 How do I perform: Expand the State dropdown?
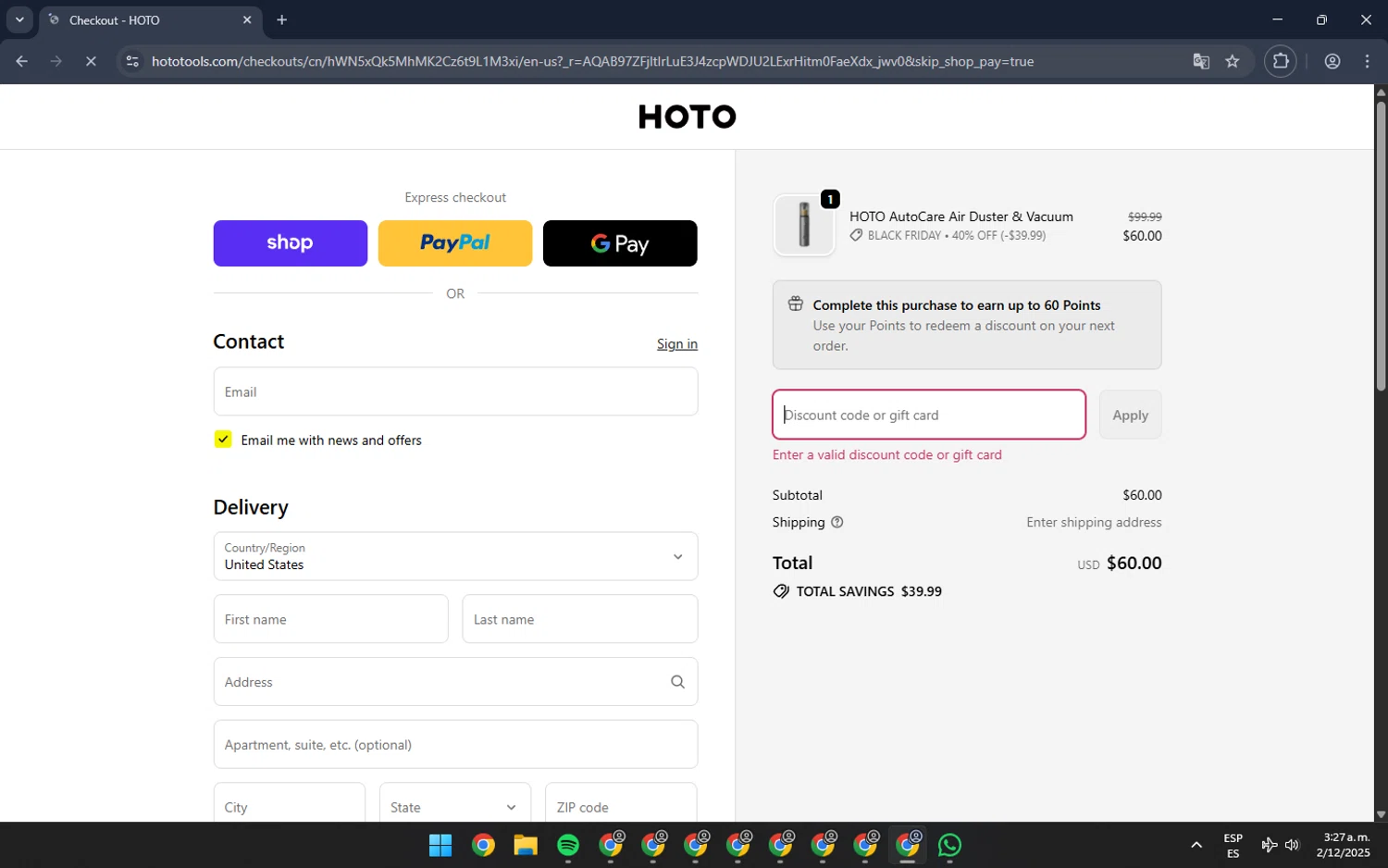[454, 803]
